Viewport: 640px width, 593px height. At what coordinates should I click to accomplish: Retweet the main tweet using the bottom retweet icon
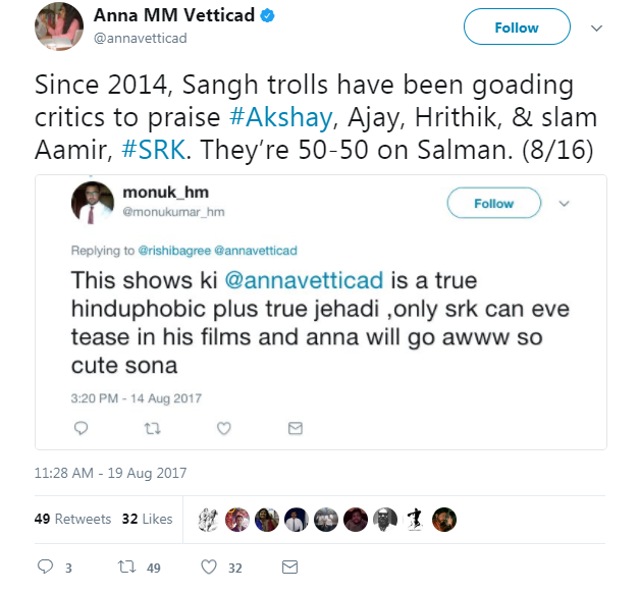tap(127, 567)
